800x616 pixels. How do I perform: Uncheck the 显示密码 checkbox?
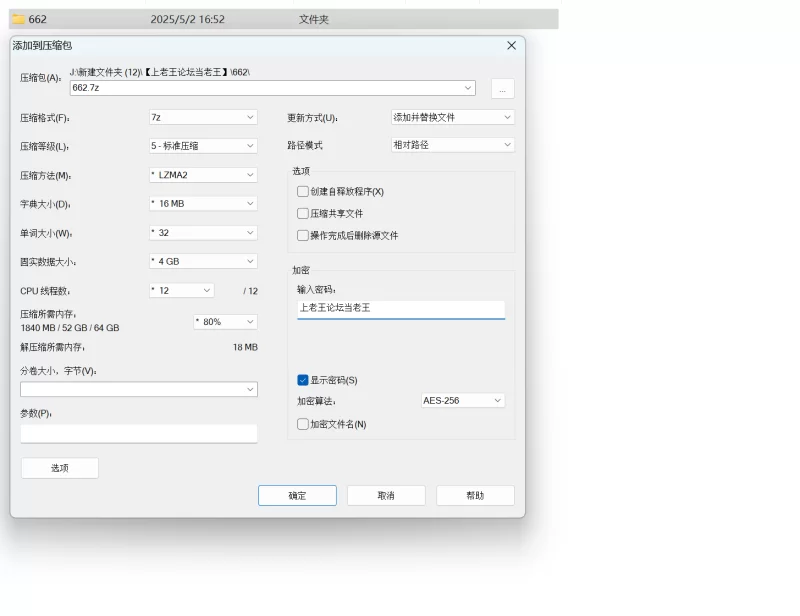point(303,380)
